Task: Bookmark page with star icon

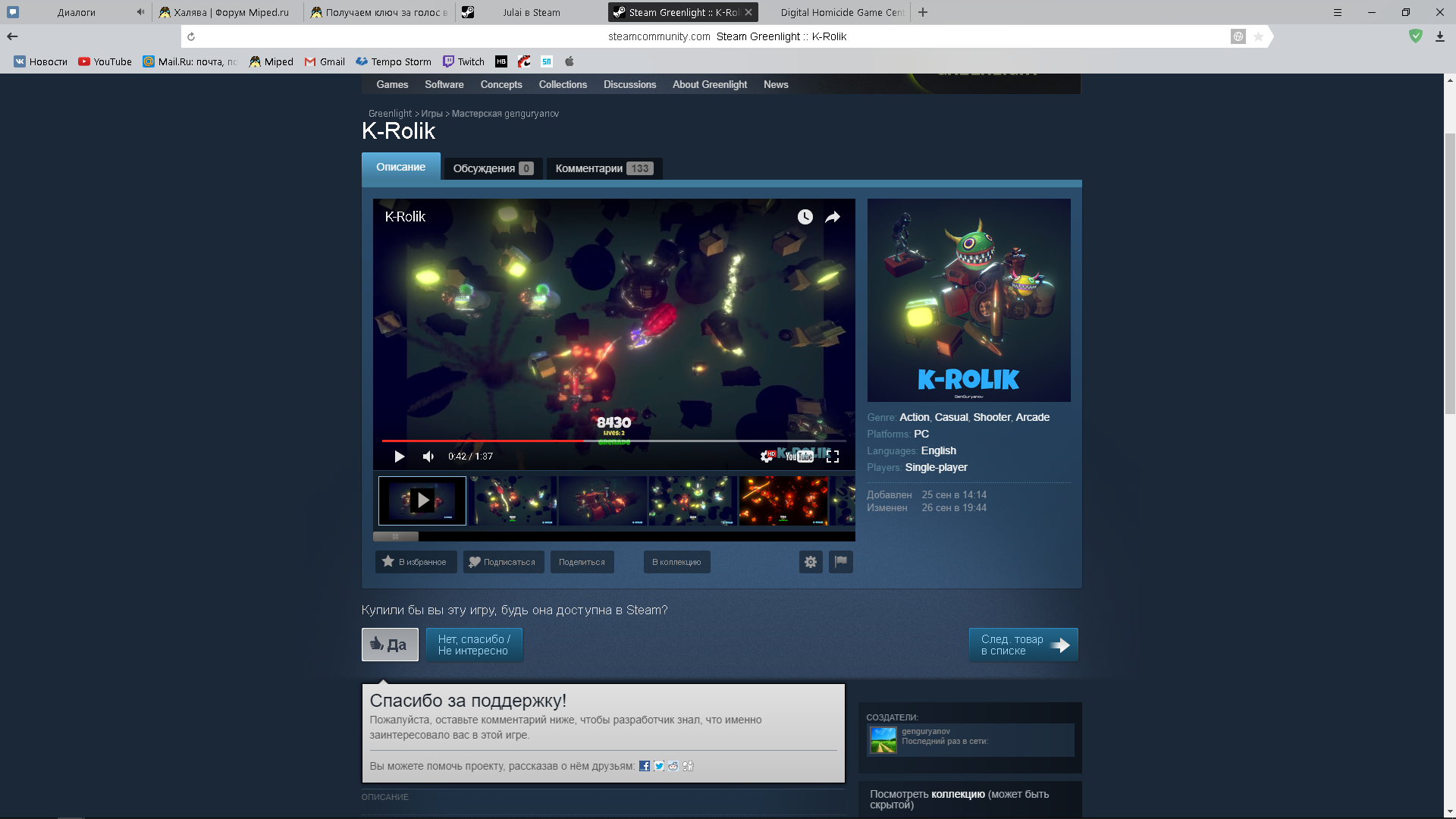Action: pos(1258,36)
